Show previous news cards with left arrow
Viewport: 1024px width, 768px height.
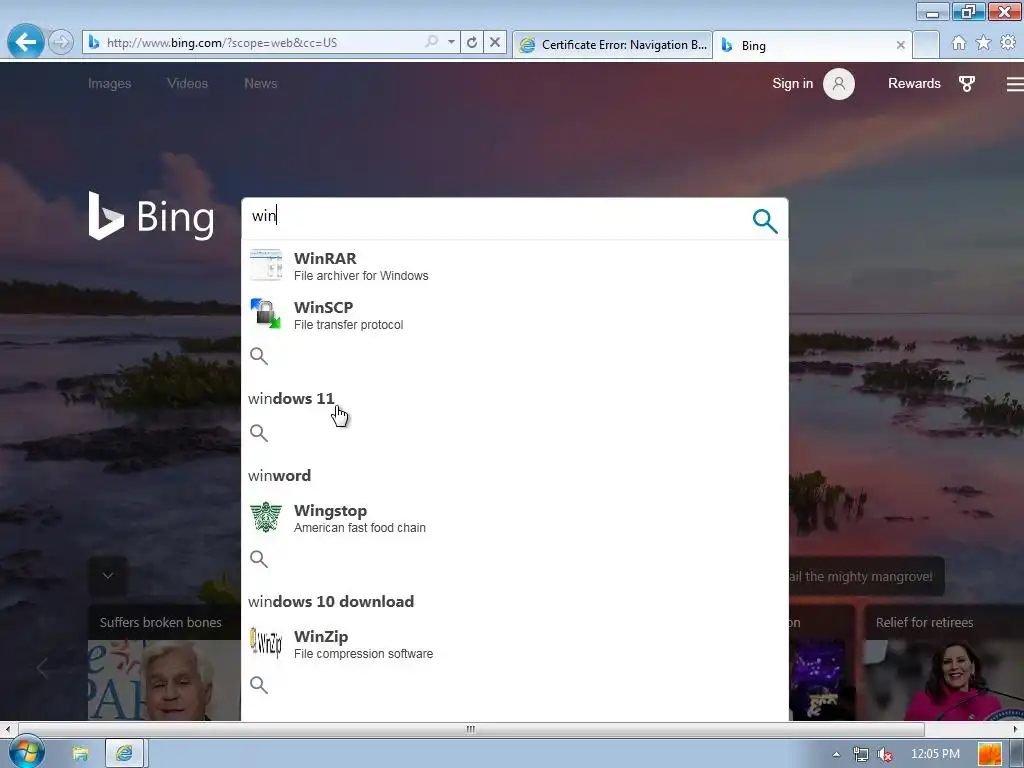pos(42,667)
